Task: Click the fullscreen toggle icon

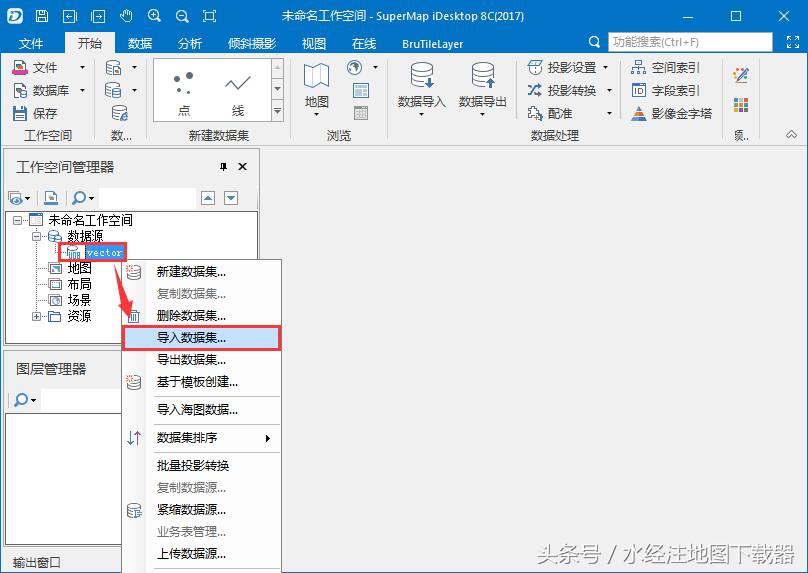Action: coord(793,42)
